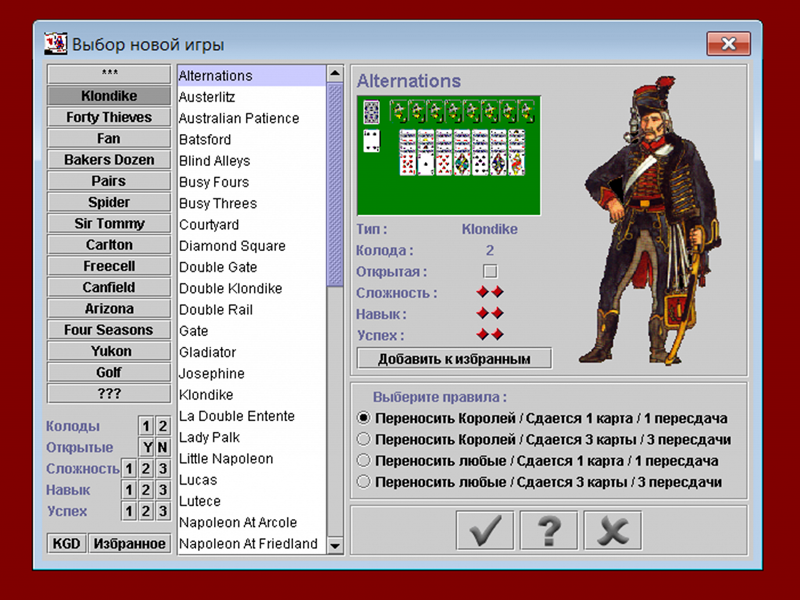800x600 pixels.
Task: Filter by closed cards using N button
Action: (x=162, y=447)
